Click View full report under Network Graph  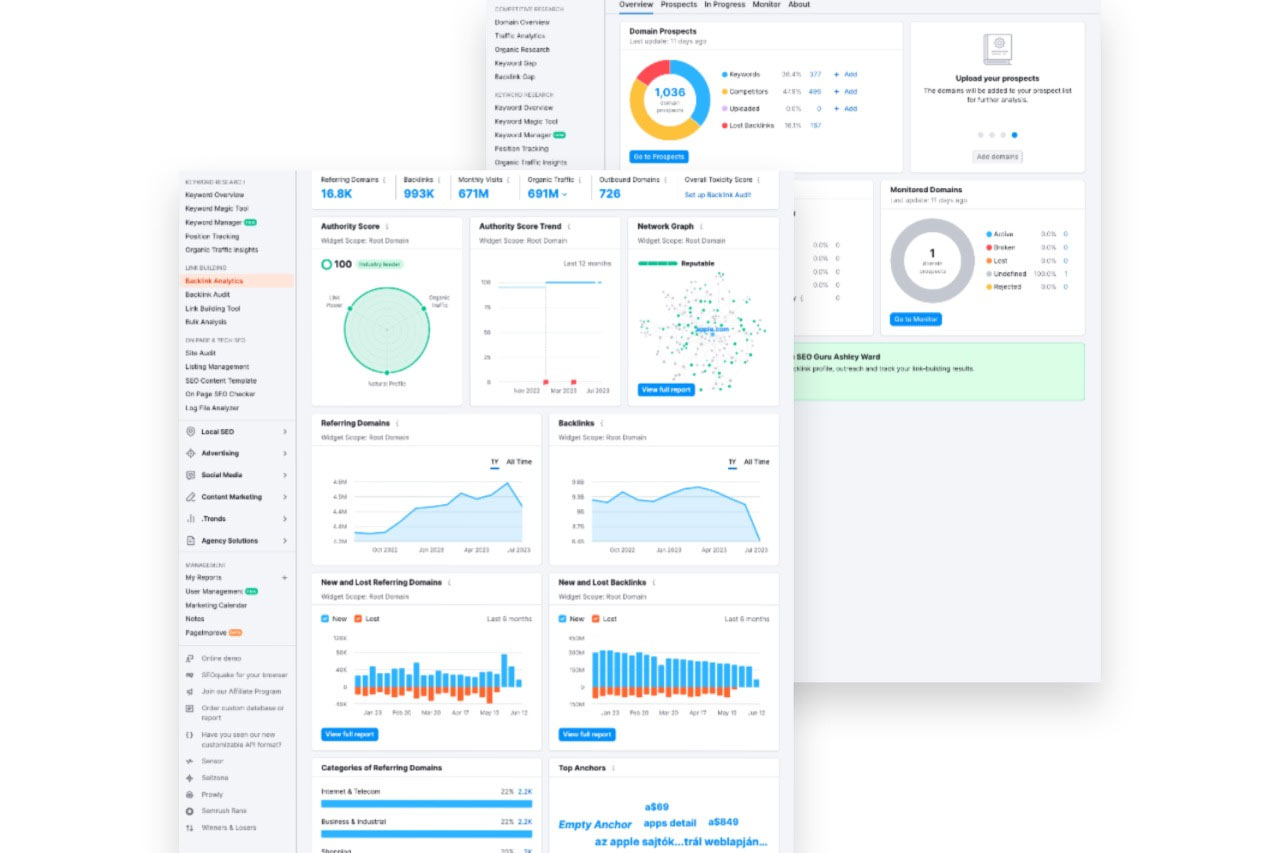click(x=666, y=390)
